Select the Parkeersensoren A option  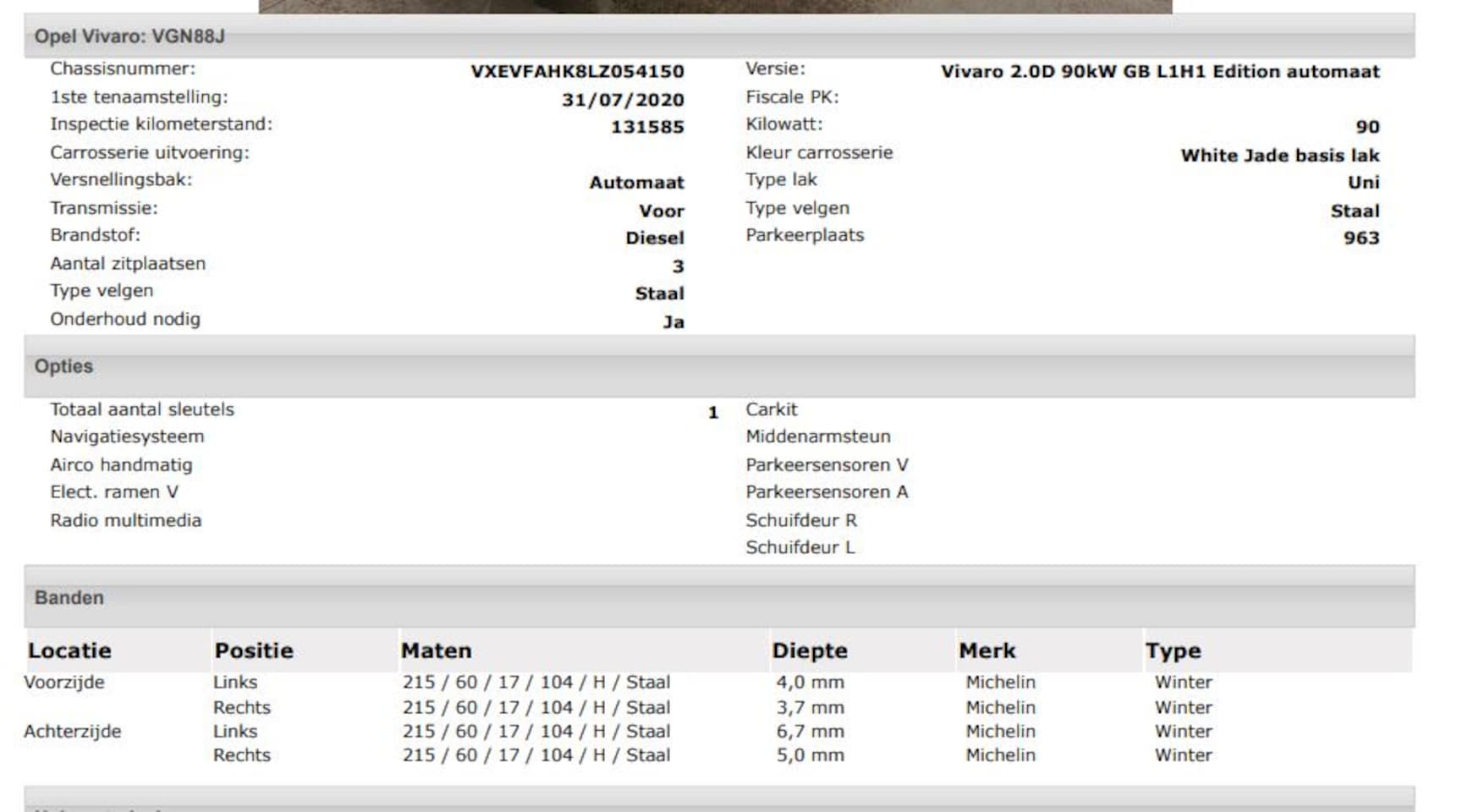(827, 491)
